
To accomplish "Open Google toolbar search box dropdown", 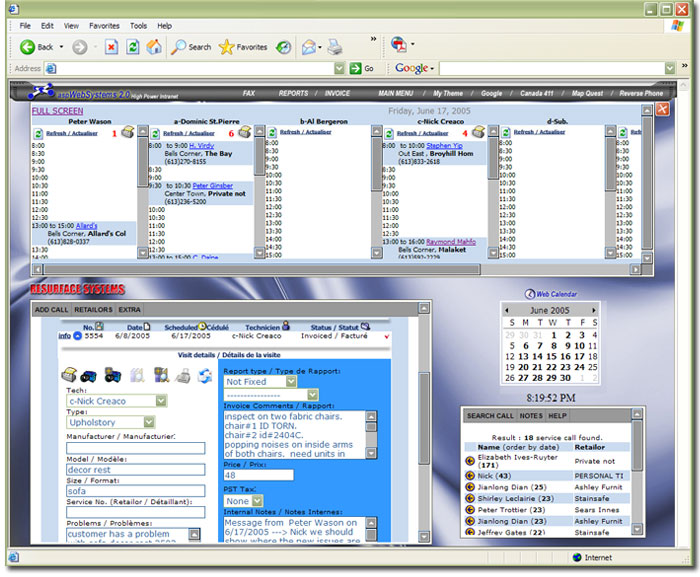I will click(670, 68).
